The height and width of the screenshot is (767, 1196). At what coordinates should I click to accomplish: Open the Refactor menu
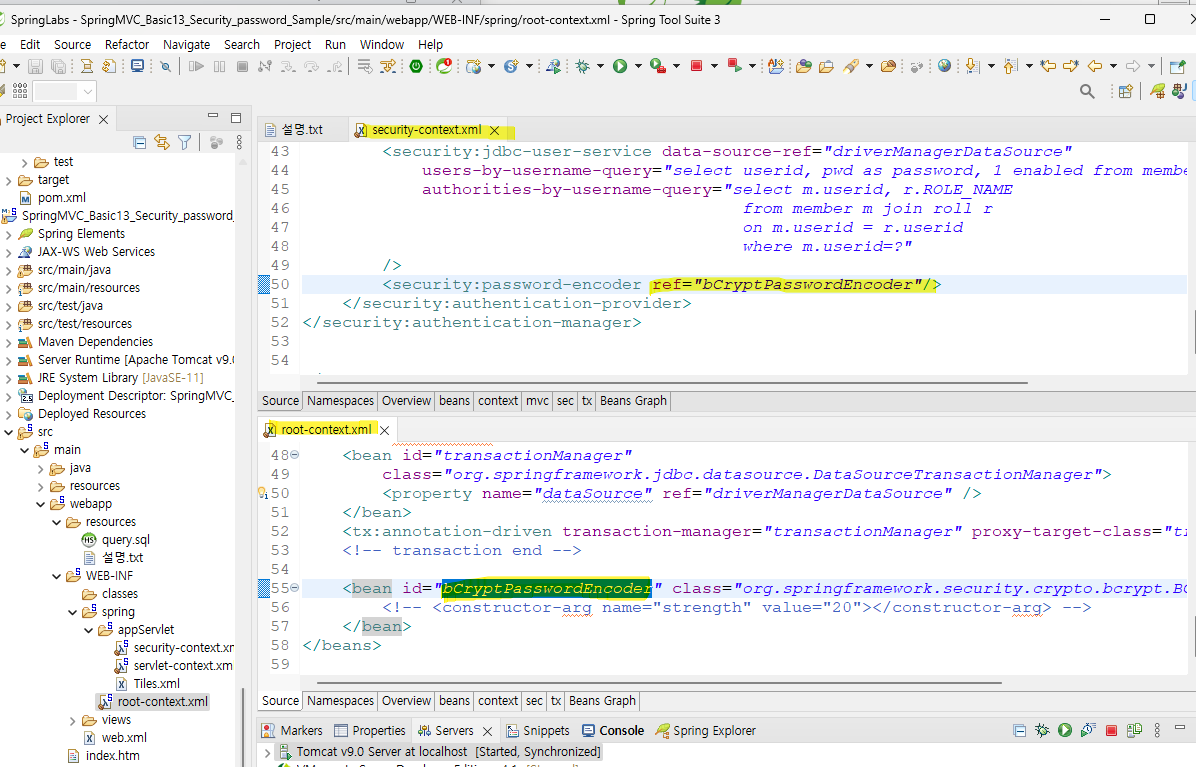click(127, 44)
